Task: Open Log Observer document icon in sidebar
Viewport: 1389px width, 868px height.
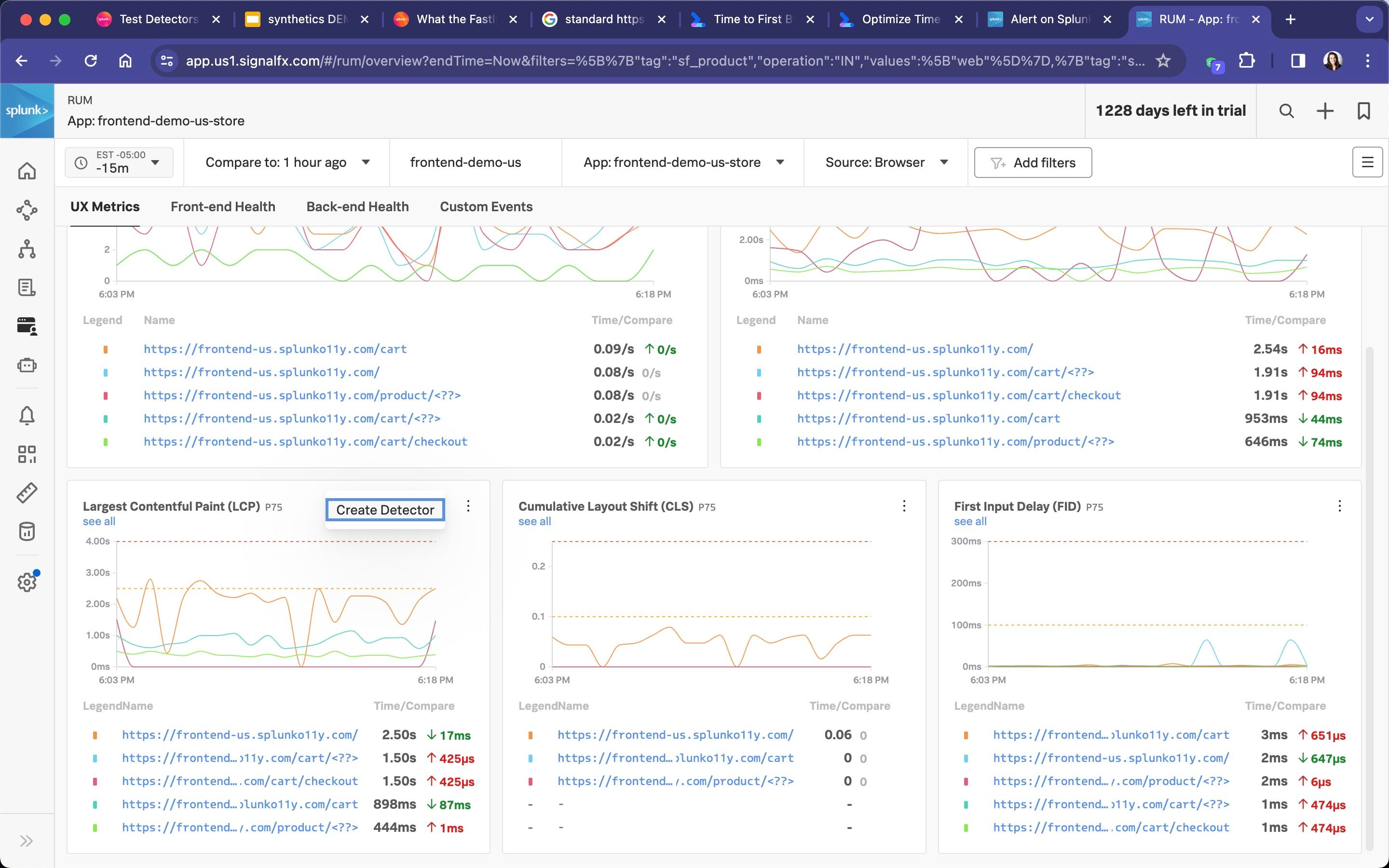Action: point(27,287)
